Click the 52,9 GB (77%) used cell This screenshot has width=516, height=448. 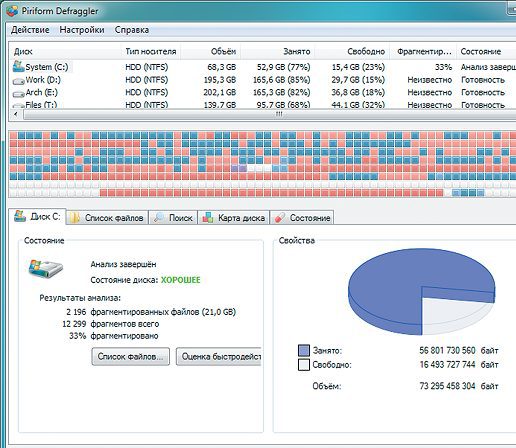coord(284,67)
